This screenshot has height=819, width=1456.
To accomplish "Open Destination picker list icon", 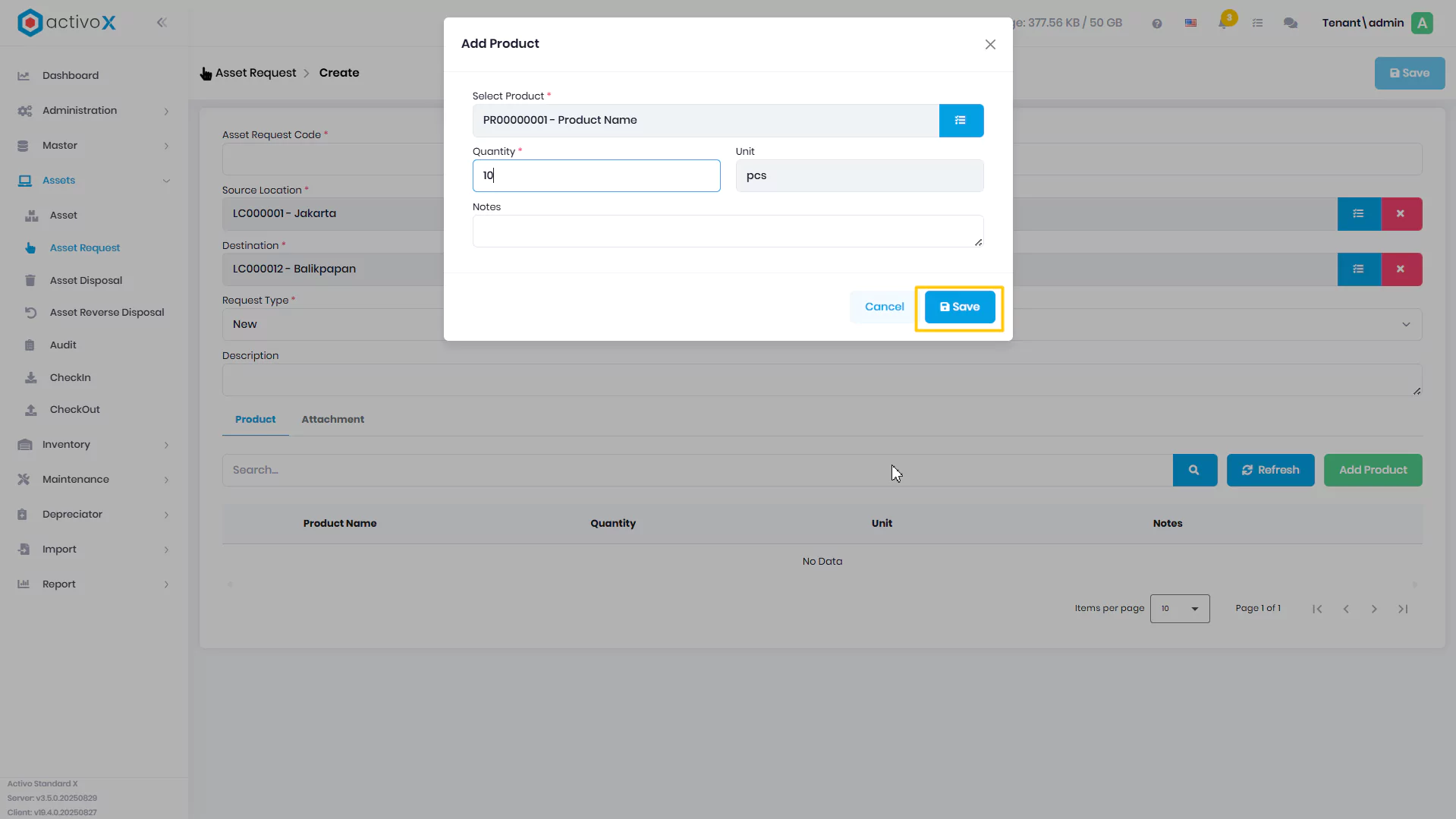I will pos(1359,269).
